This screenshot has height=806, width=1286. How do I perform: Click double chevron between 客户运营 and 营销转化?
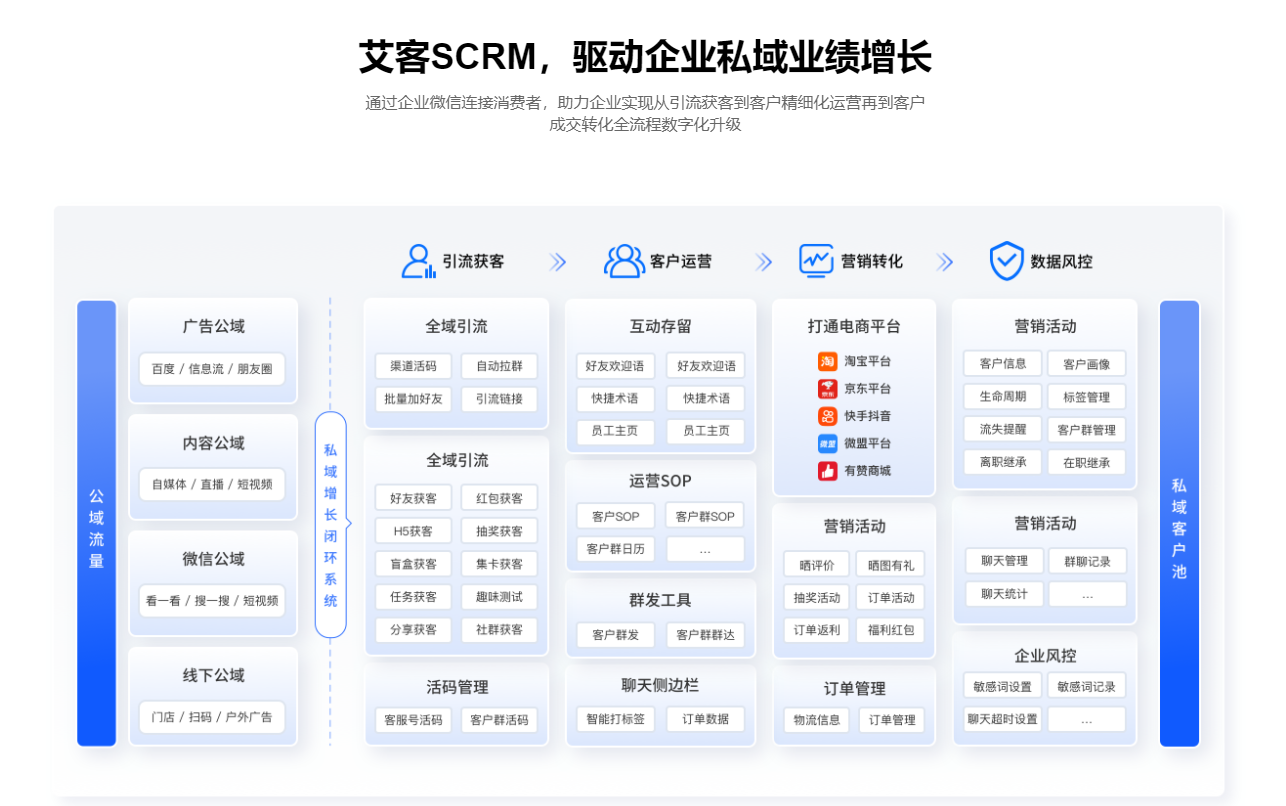(x=764, y=262)
